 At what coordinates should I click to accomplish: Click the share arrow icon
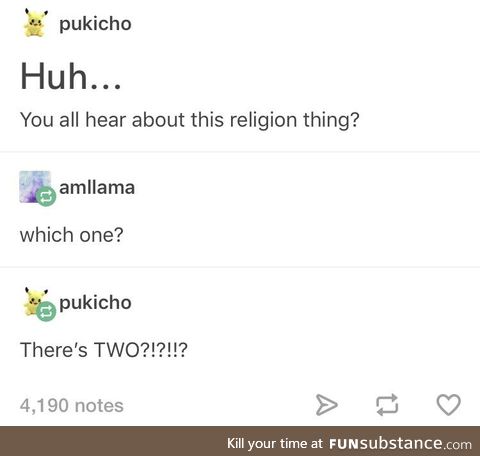[326, 405]
